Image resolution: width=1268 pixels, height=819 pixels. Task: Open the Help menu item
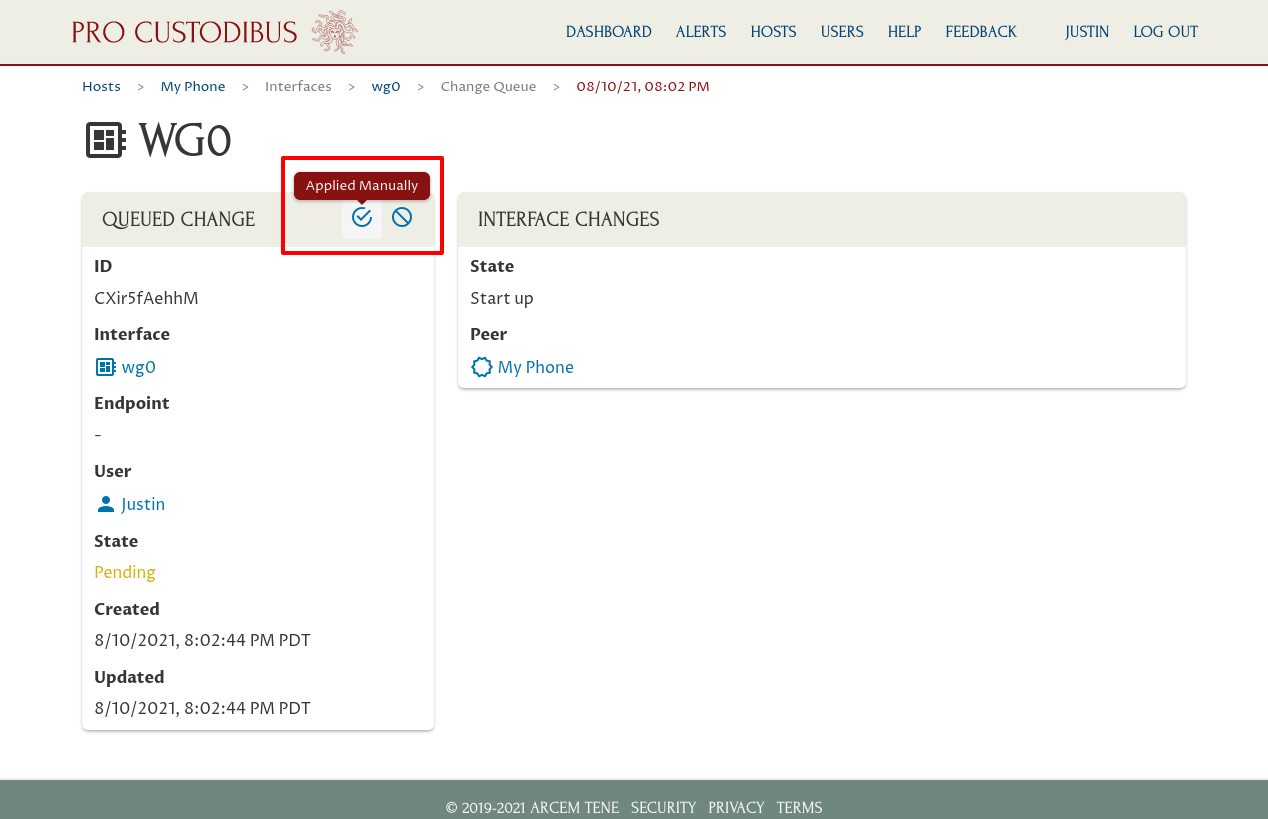pyautogui.click(x=904, y=32)
